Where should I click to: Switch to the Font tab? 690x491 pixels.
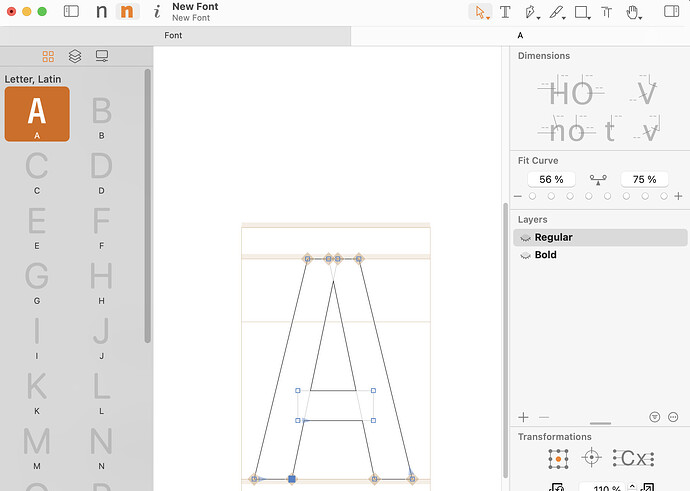pyautogui.click(x=173, y=36)
